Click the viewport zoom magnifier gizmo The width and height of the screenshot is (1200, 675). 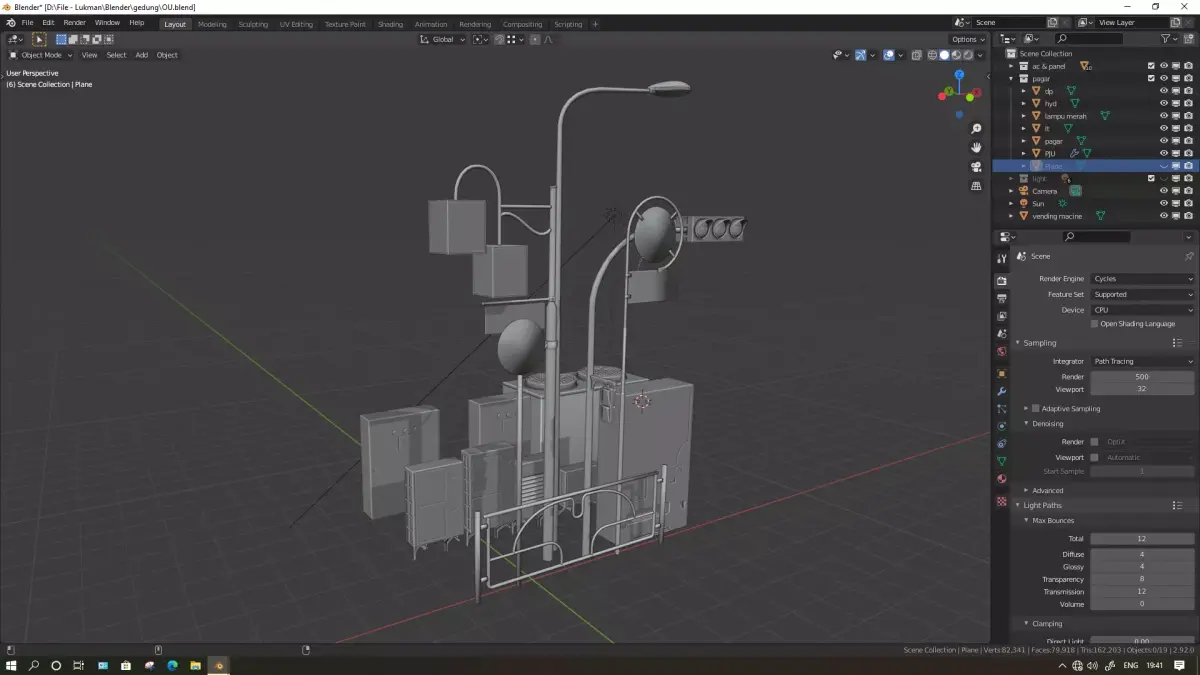pos(976,129)
